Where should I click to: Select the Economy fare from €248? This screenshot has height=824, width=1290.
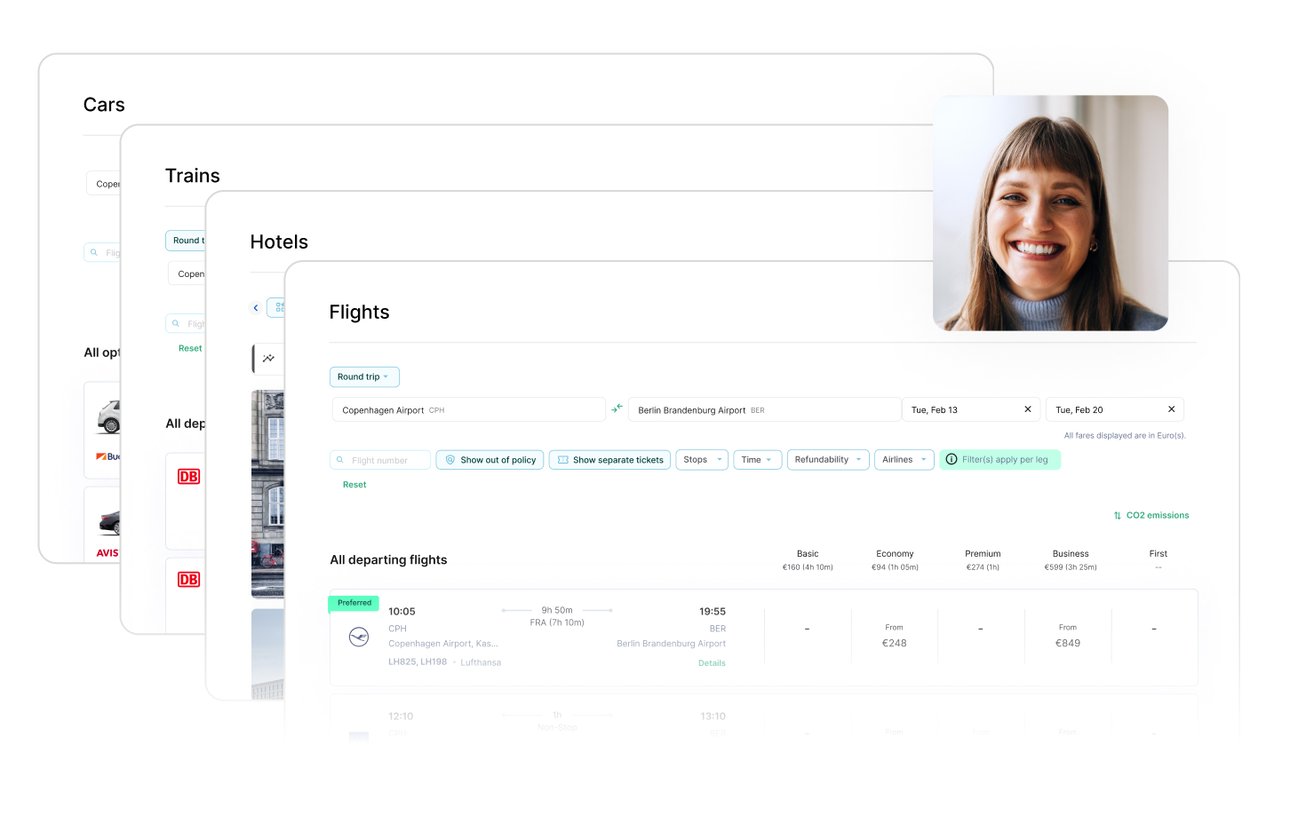(x=894, y=636)
